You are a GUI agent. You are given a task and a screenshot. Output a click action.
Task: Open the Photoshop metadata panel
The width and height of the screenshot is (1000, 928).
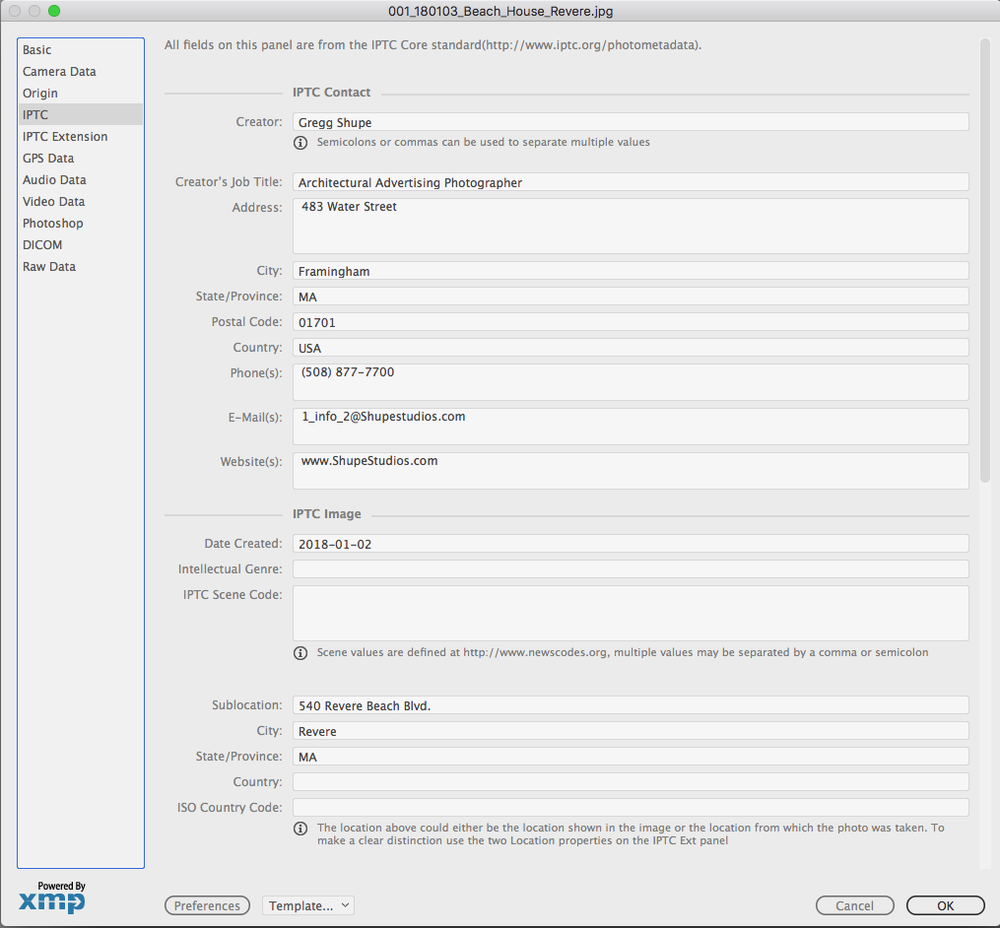(53, 223)
